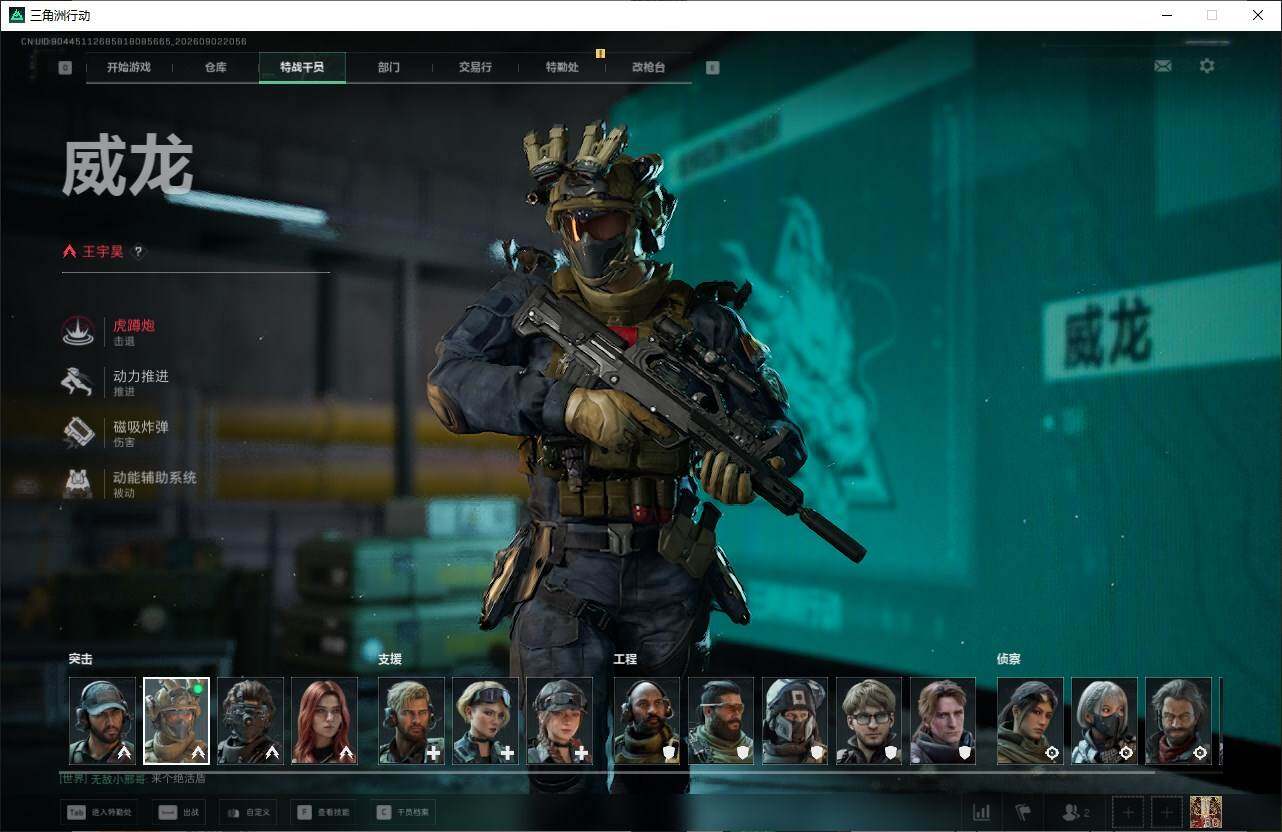
Task: Open the statistics bar chart icon
Action: tap(982, 812)
